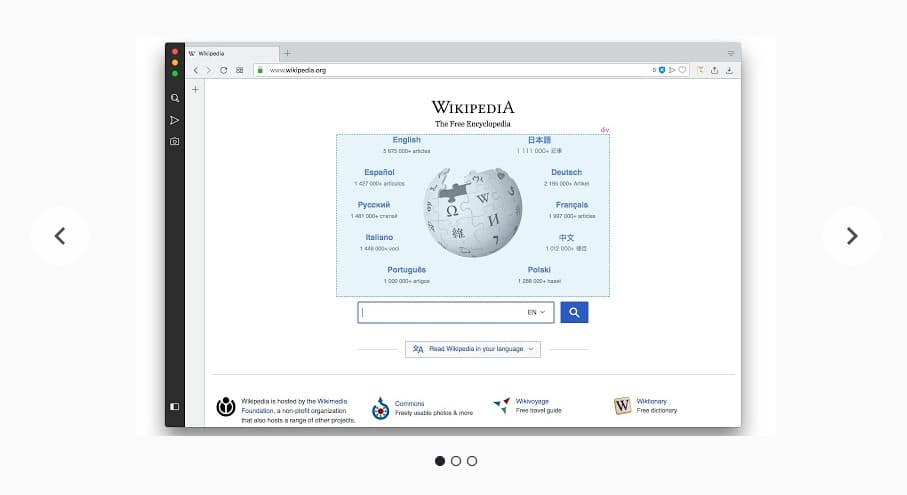
Task: Click the Wiktionary W tile icon
Action: (x=622, y=405)
